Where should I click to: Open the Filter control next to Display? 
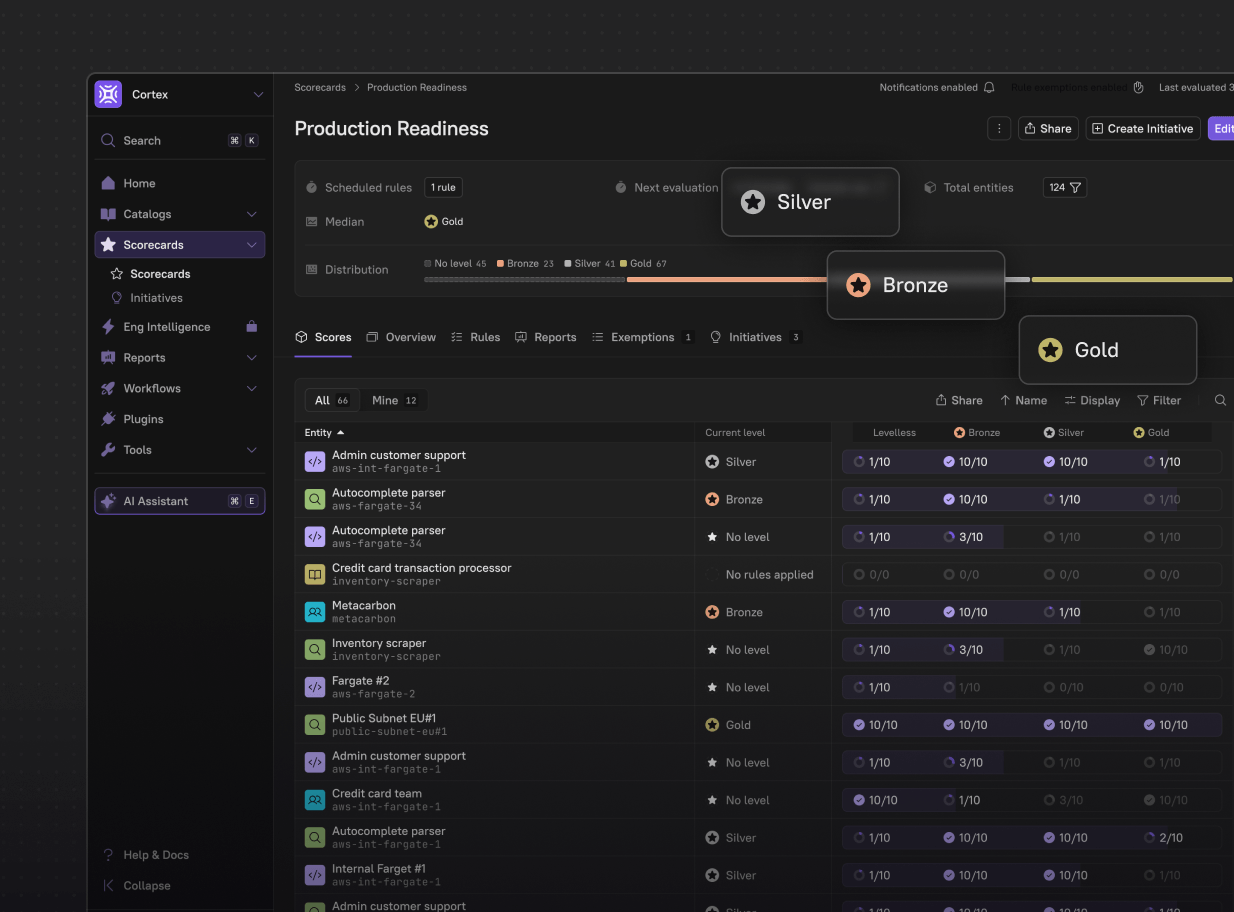pos(1159,400)
